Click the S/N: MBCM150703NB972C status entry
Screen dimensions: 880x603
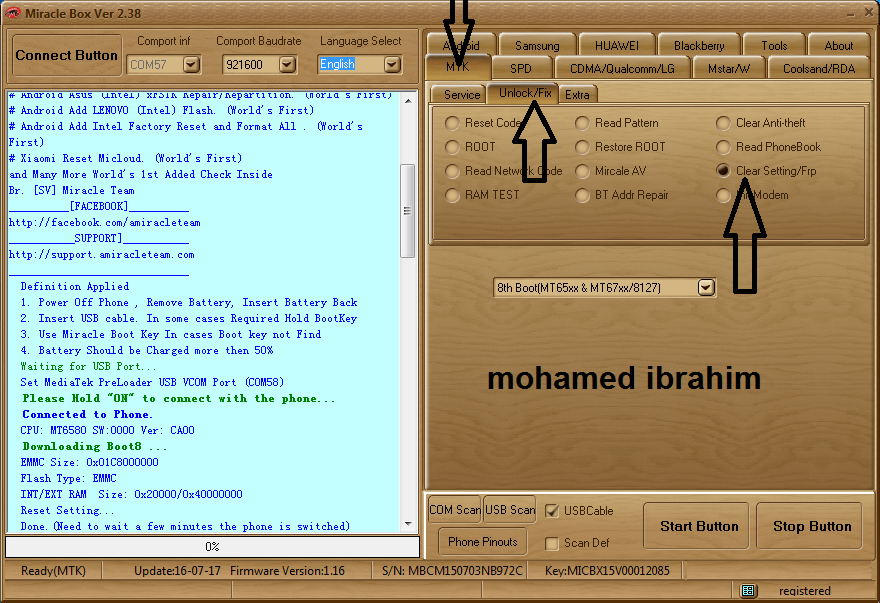pyautogui.click(x=452, y=571)
